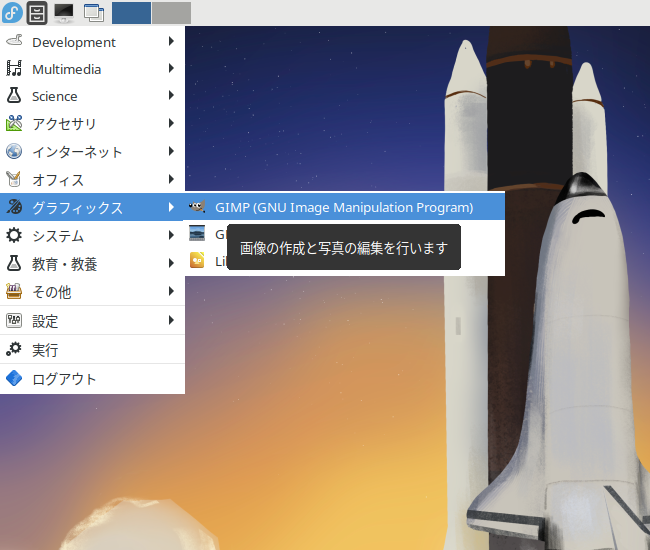Click the show desktop monitor icon
650x550 pixels.
(x=64, y=12)
